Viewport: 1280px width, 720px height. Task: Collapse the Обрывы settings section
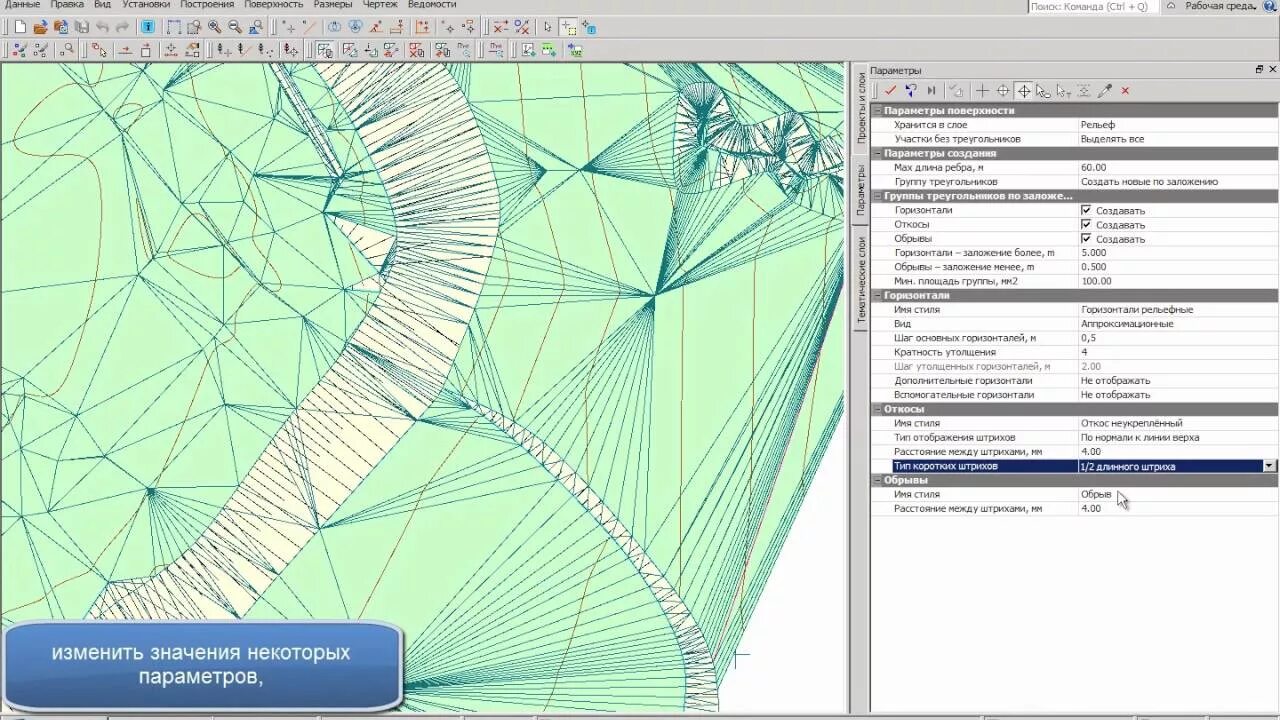877,480
